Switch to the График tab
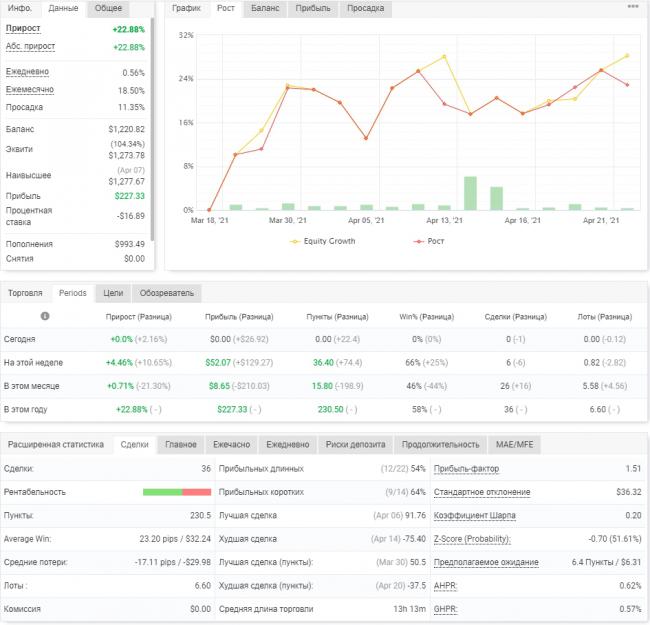650x625 pixels. point(186,8)
